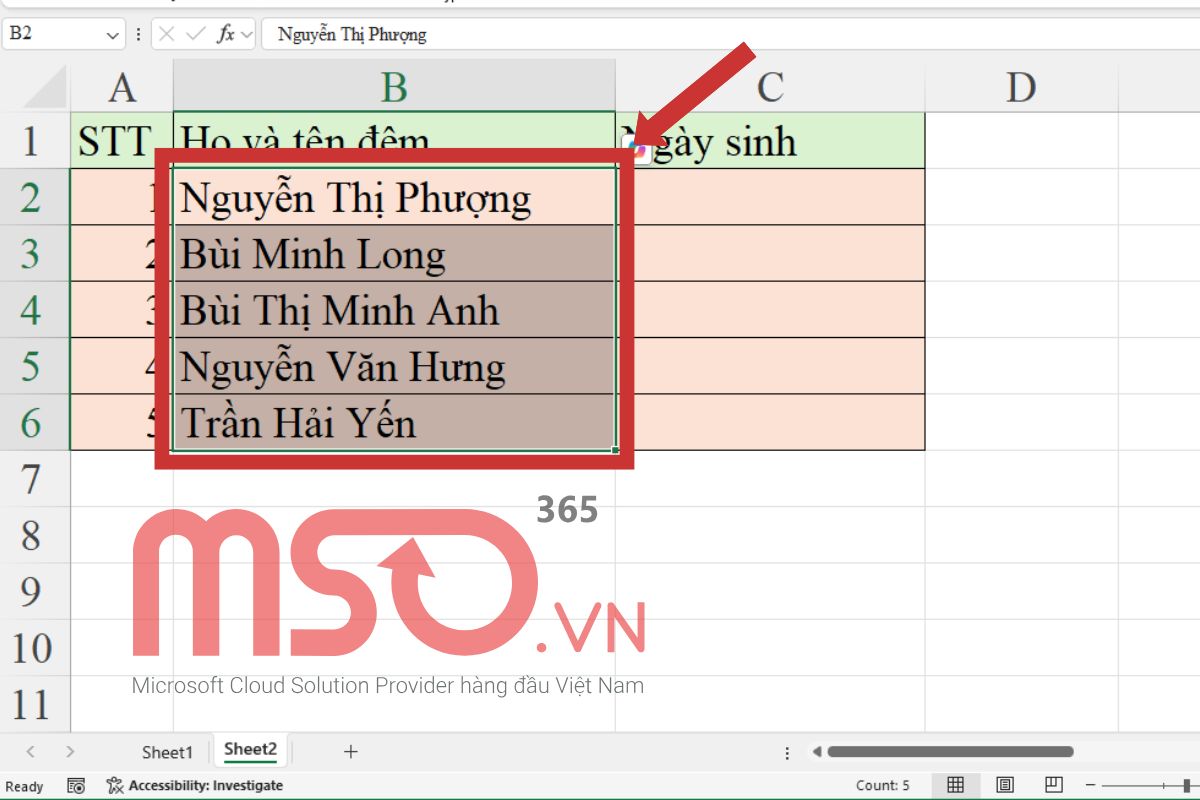Image resolution: width=1200 pixels, height=800 pixels.
Task: Click cell containing Bùi Thị Minh Anh
Action: coord(394,309)
